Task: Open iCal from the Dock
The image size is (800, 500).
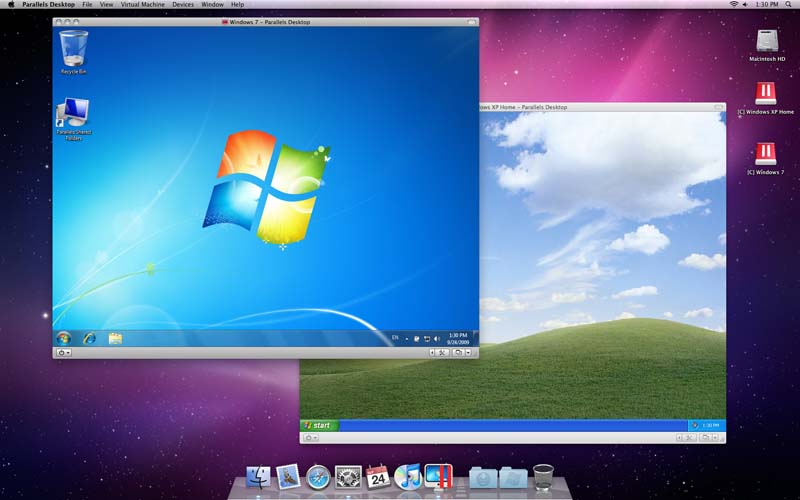Action: tap(378, 477)
